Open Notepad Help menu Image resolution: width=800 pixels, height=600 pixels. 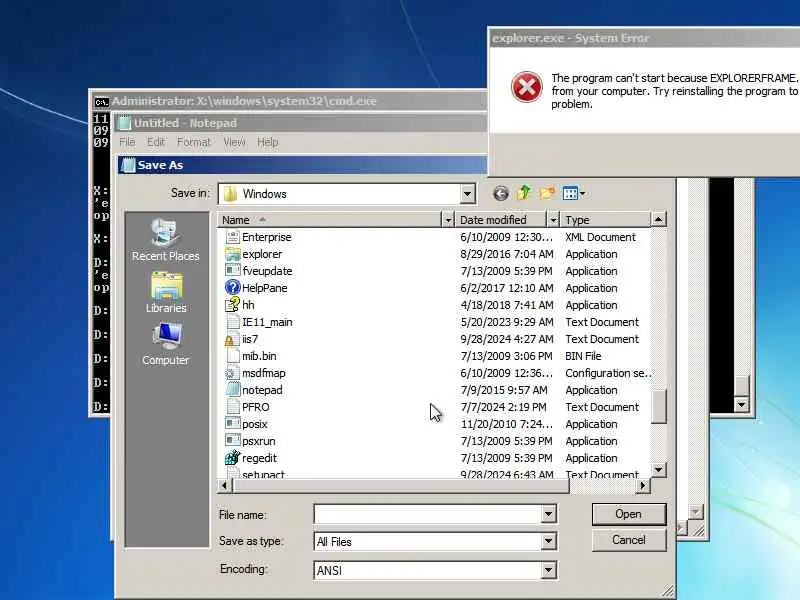[267, 142]
